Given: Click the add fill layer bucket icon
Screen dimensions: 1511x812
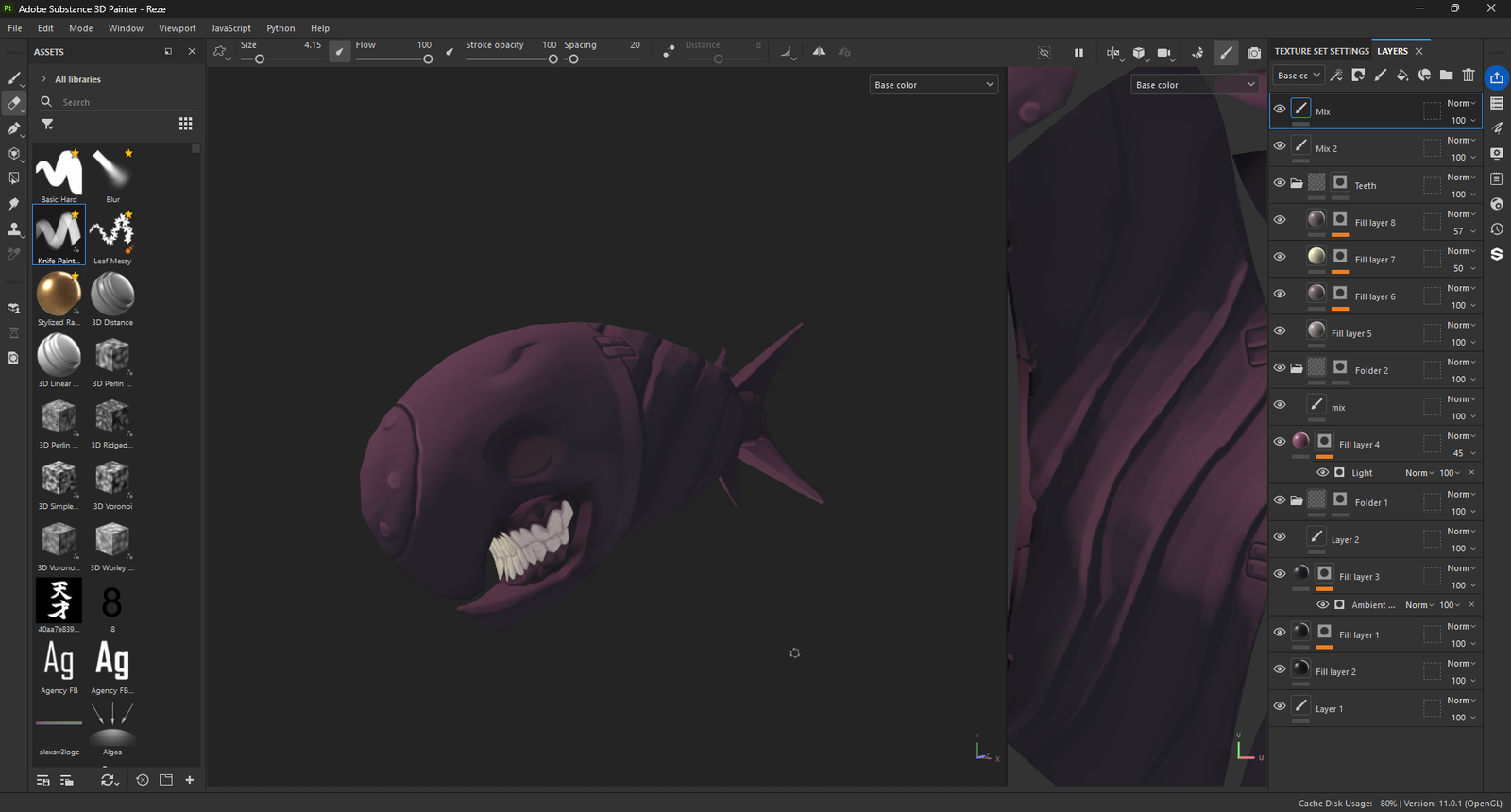Looking at the screenshot, I should coord(1401,76).
